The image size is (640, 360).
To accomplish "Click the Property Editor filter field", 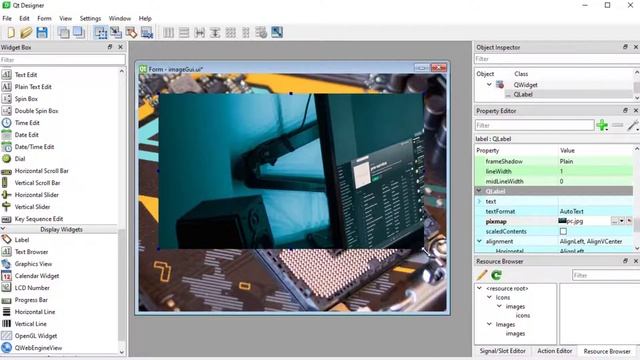I will click(534, 125).
